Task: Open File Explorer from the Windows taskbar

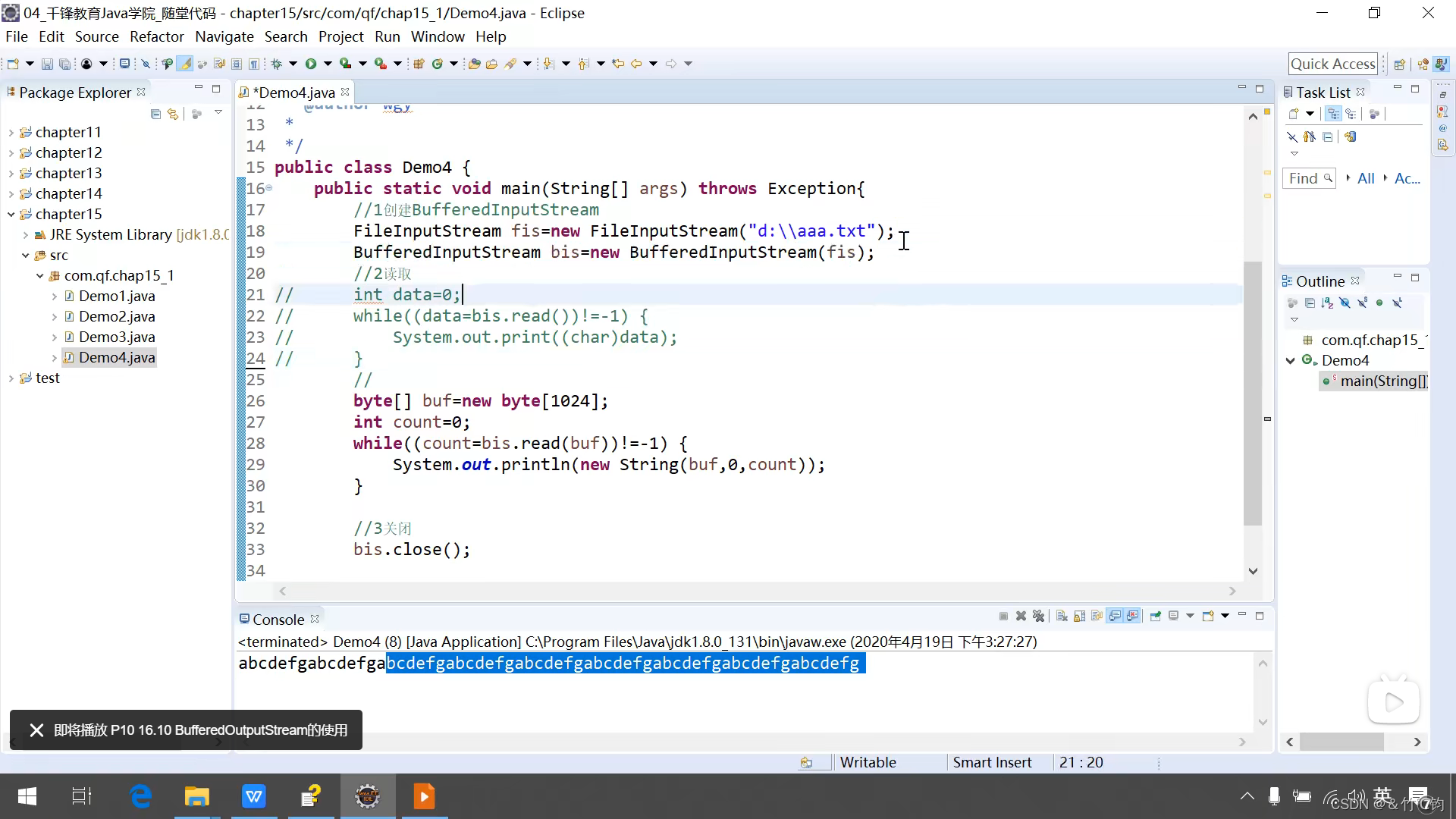Action: click(197, 796)
